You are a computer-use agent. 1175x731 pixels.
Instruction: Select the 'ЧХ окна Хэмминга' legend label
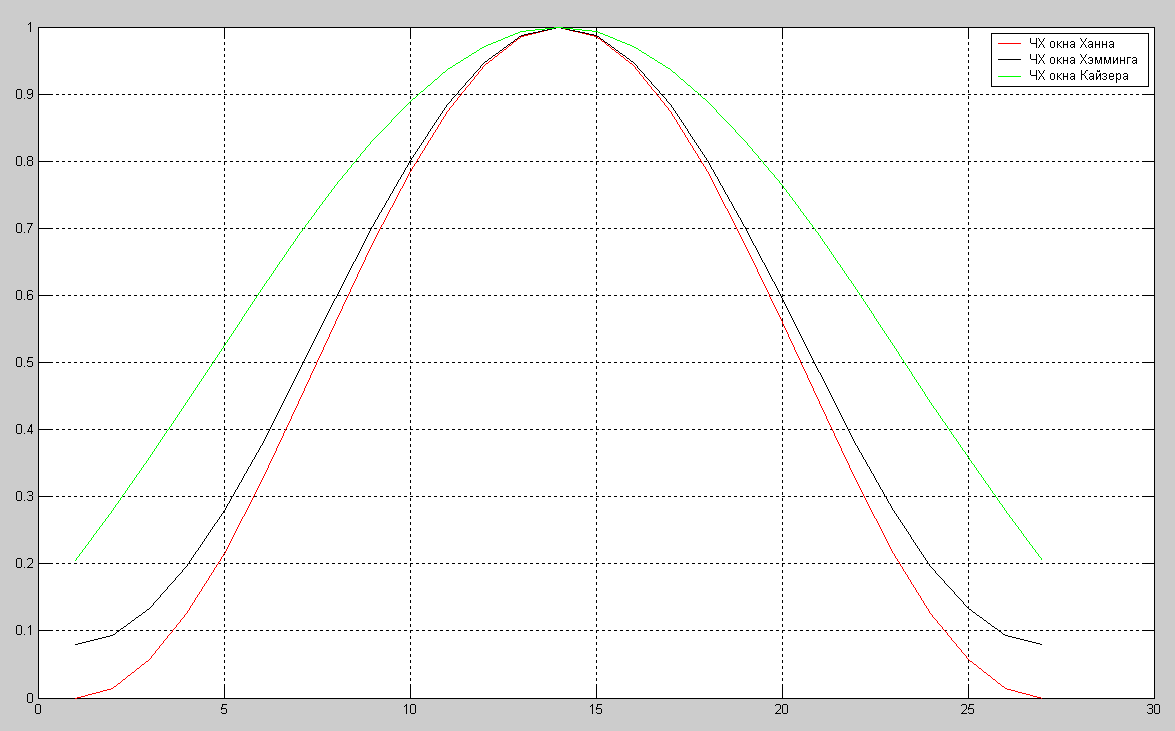point(1083,60)
